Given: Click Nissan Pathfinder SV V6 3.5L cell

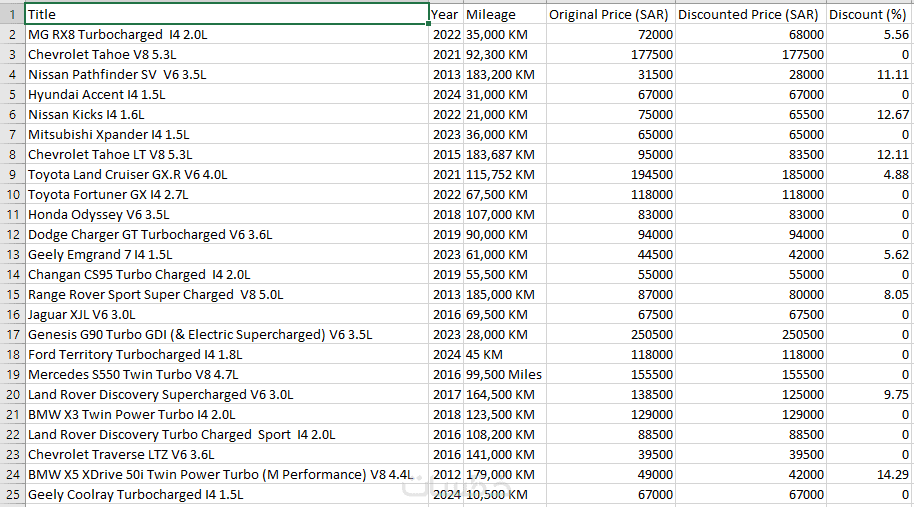Looking at the screenshot, I should [x=227, y=75].
